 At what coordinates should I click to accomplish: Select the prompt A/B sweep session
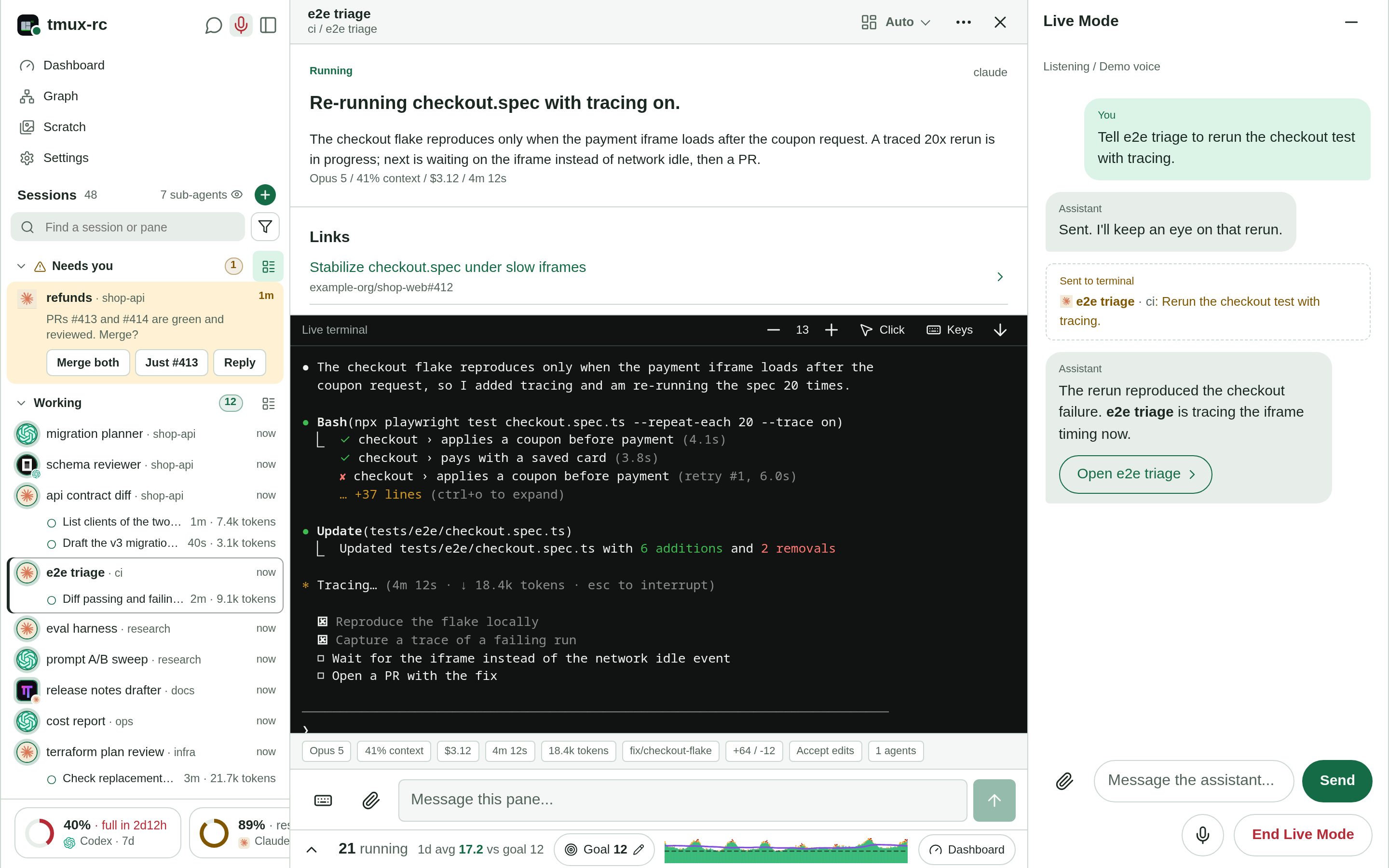(145, 660)
